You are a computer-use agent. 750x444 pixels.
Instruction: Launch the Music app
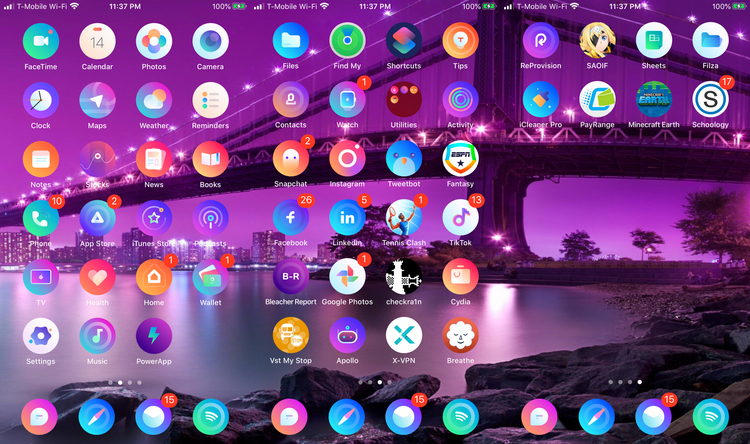point(97,336)
